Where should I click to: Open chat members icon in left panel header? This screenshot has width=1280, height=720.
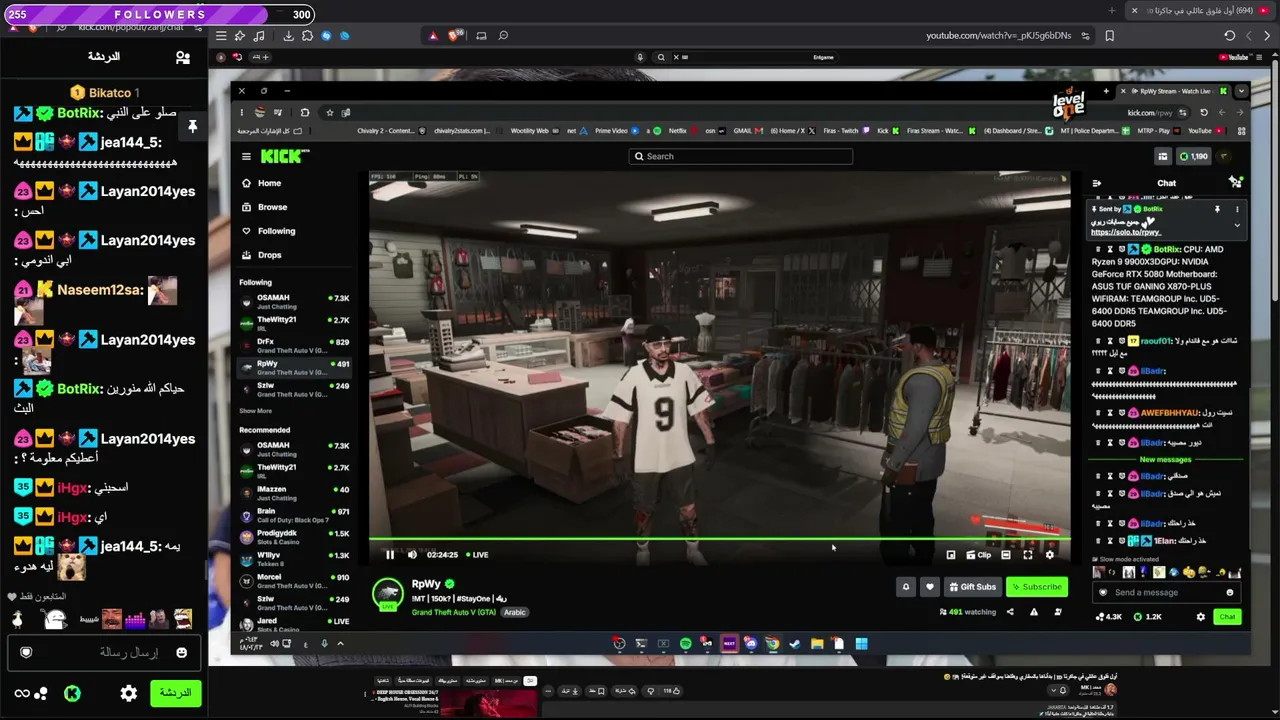(x=183, y=58)
